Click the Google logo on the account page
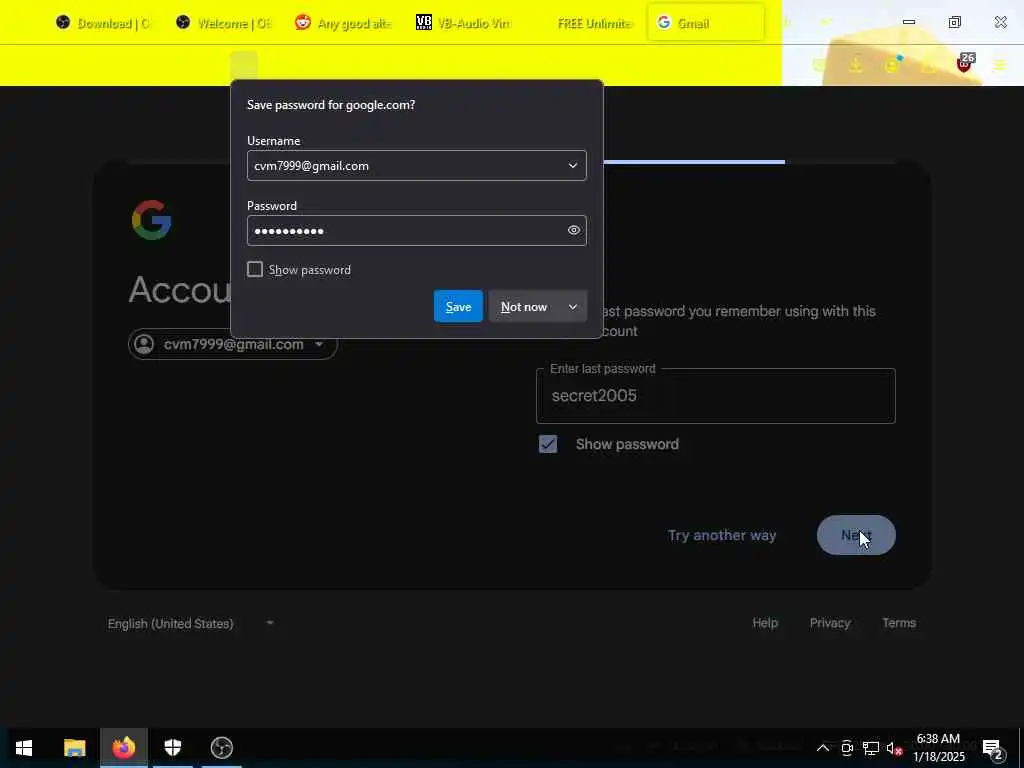The image size is (1024, 768). point(152,220)
